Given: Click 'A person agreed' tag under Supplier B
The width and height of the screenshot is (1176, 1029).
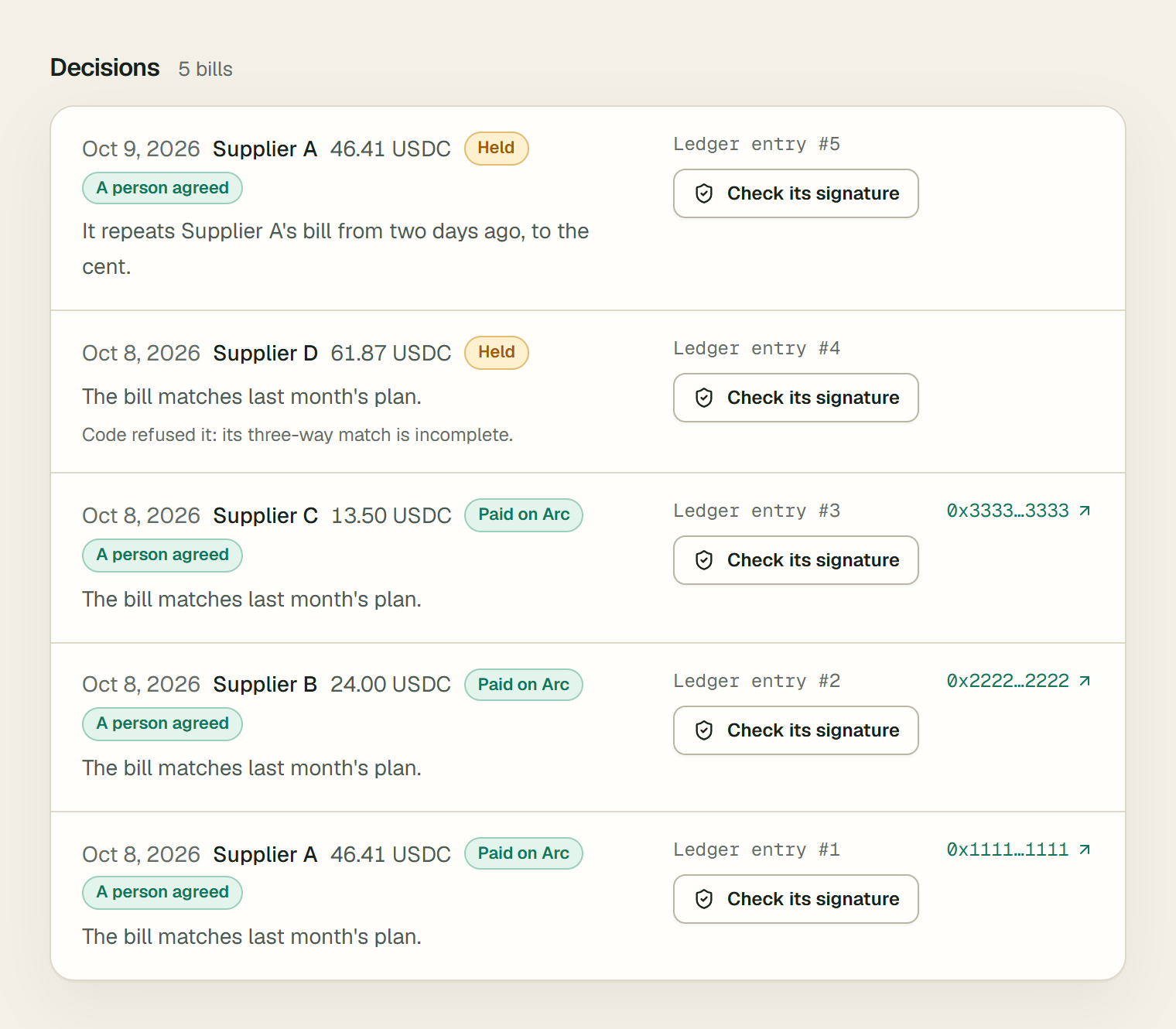Looking at the screenshot, I should click(x=162, y=724).
